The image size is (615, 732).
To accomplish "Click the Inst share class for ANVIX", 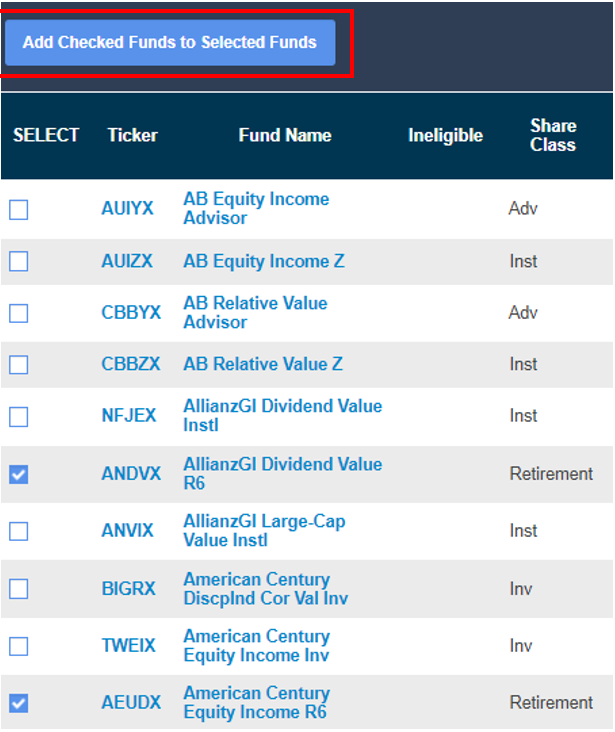I will tap(523, 530).
